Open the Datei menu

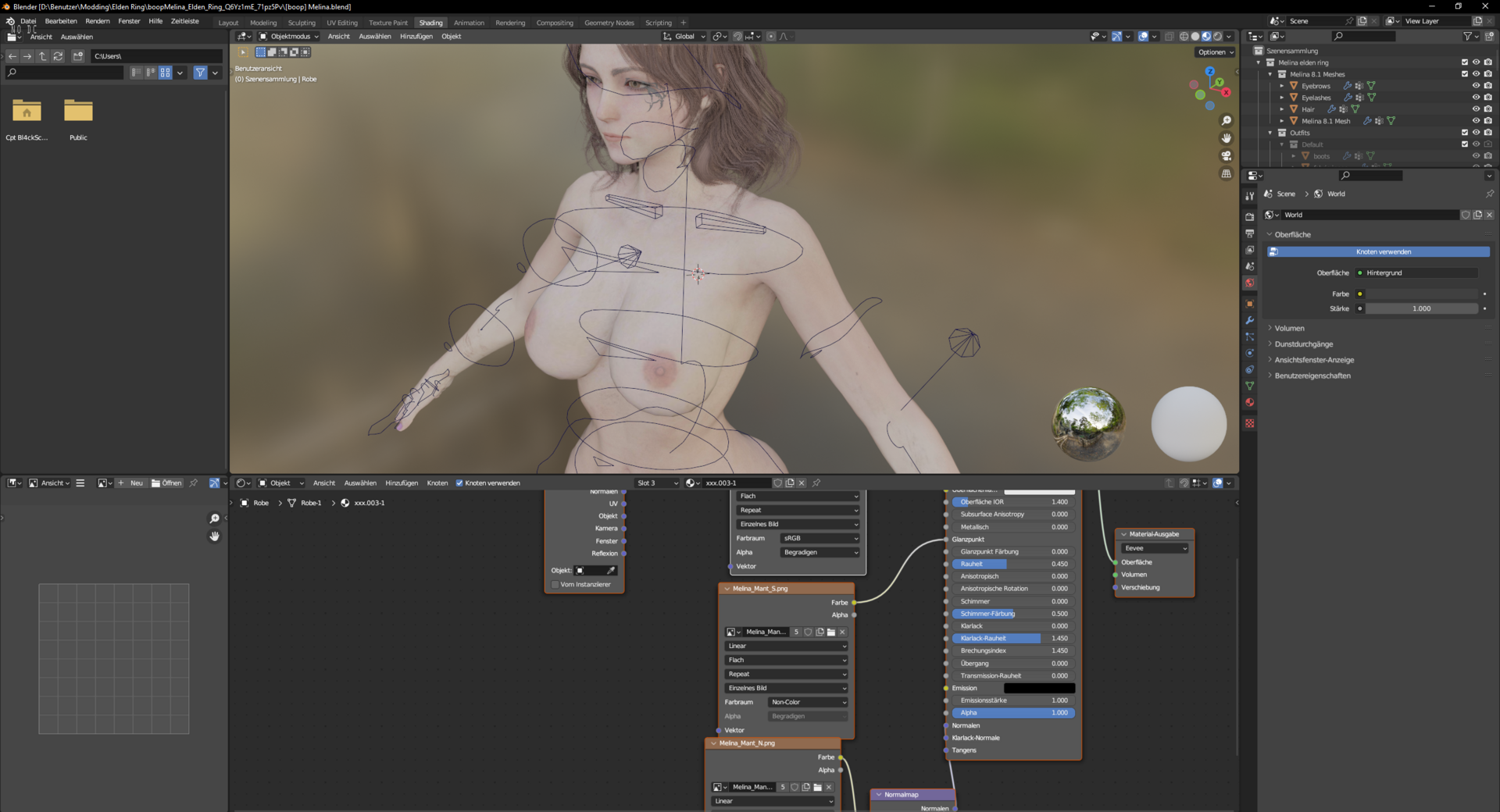coord(28,21)
